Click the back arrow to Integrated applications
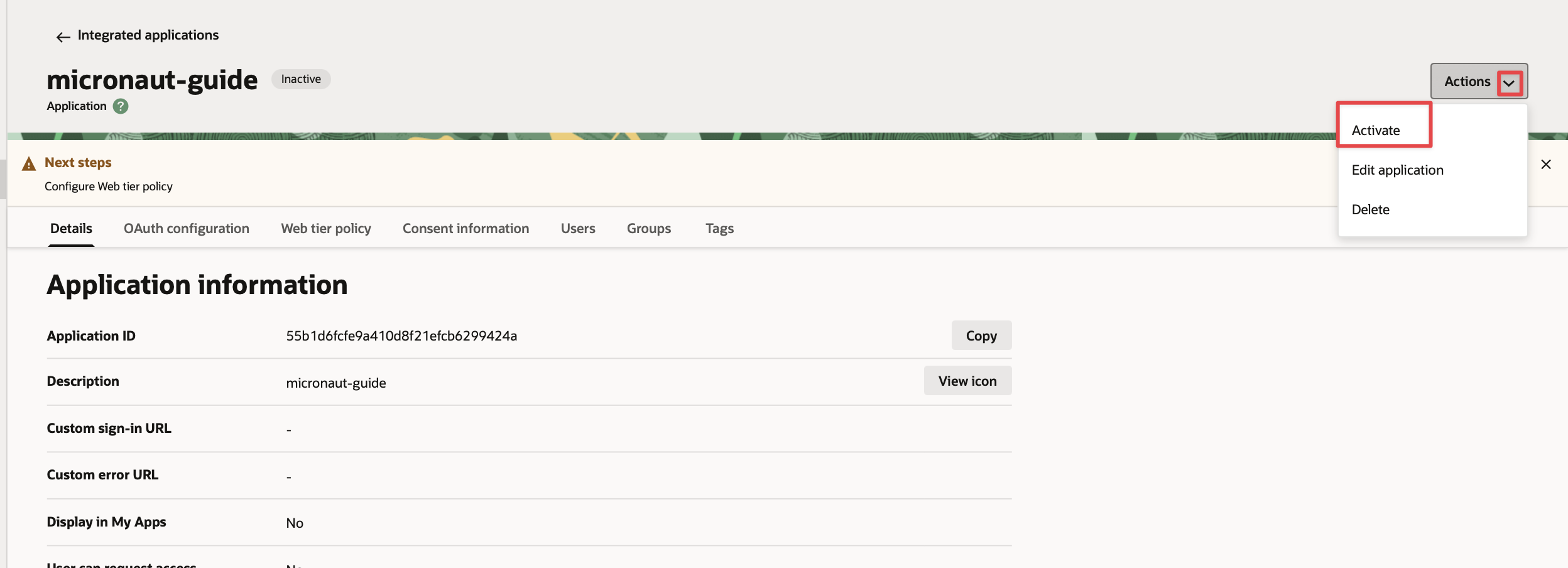1568x568 pixels. [63, 37]
